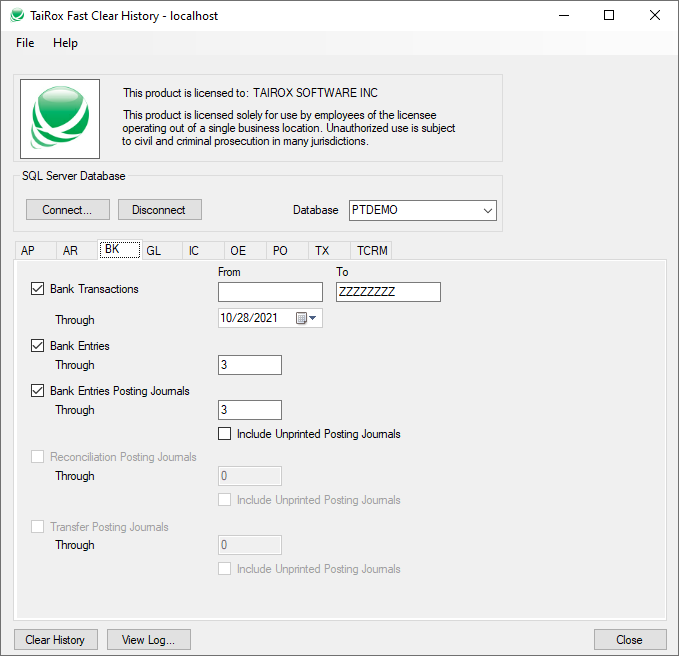Click Transfer Posting Journals Through field

click(250, 545)
